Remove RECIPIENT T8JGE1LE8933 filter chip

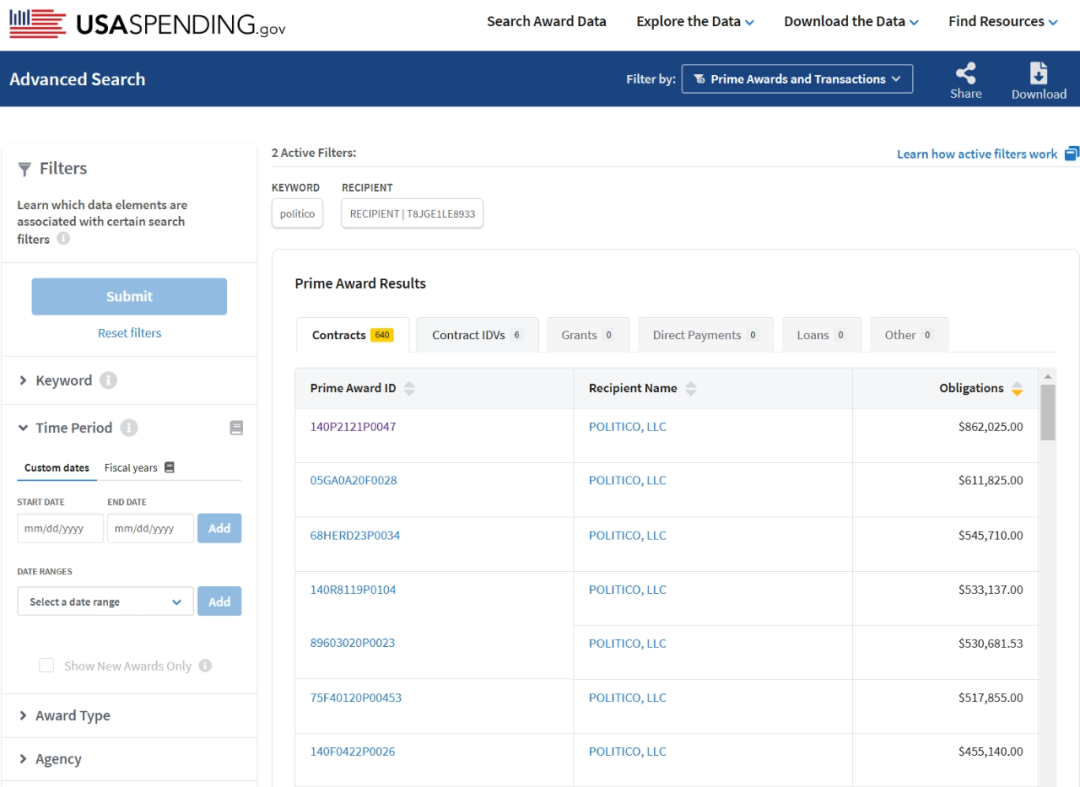412,213
